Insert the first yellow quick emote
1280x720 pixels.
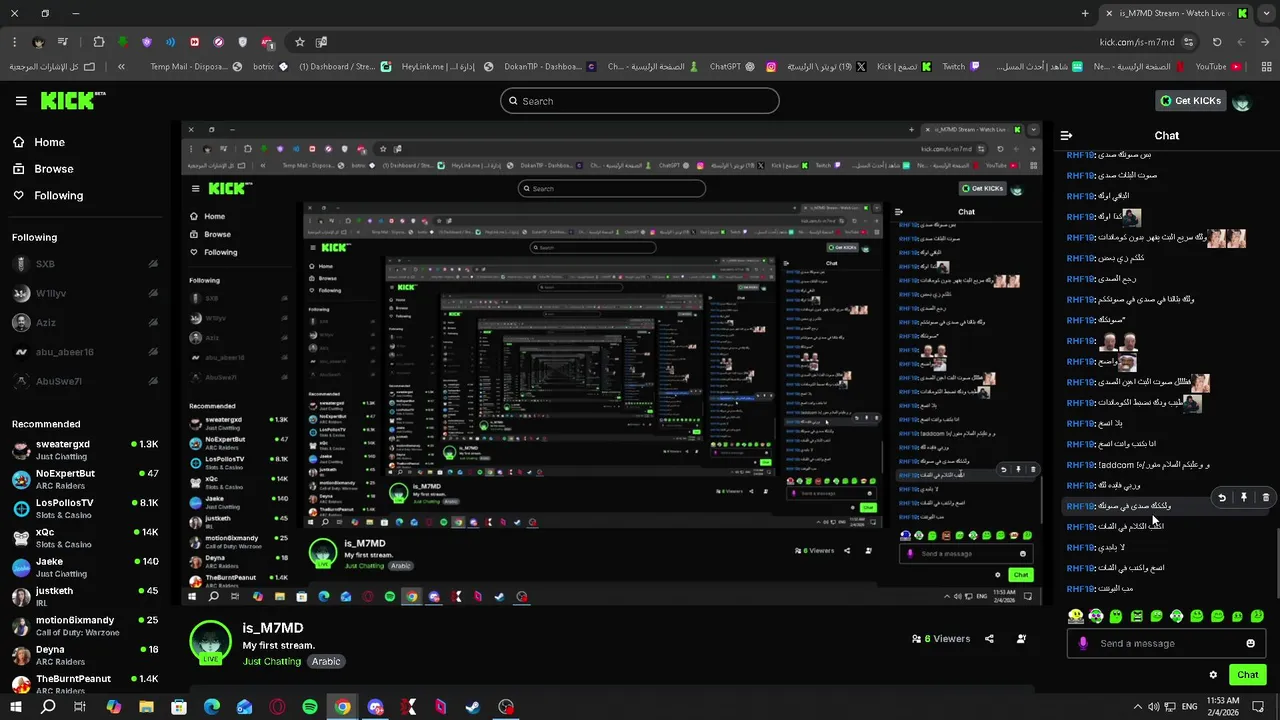click(1076, 616)
